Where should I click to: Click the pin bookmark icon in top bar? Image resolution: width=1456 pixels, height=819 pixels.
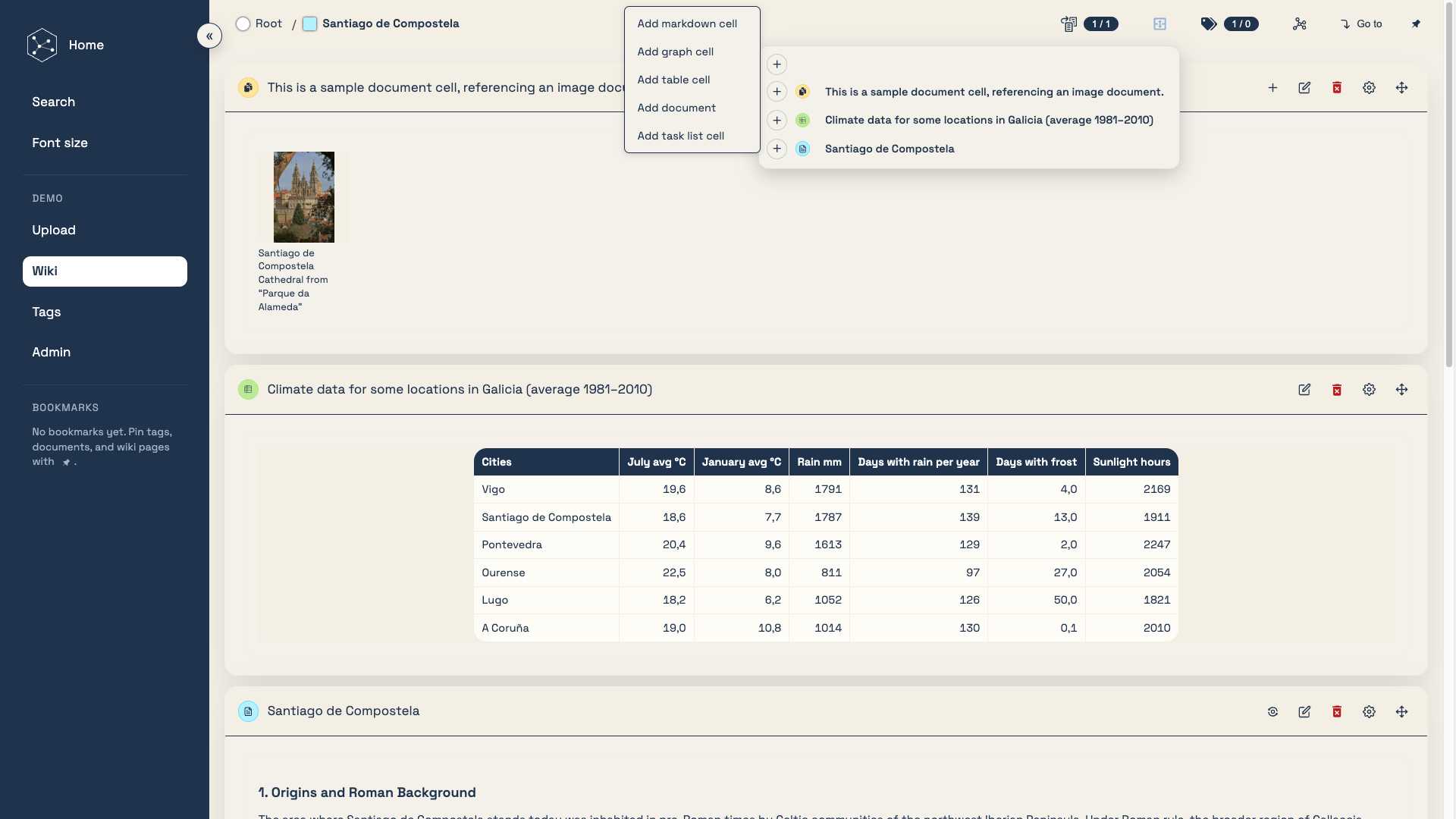point(1416,24)
